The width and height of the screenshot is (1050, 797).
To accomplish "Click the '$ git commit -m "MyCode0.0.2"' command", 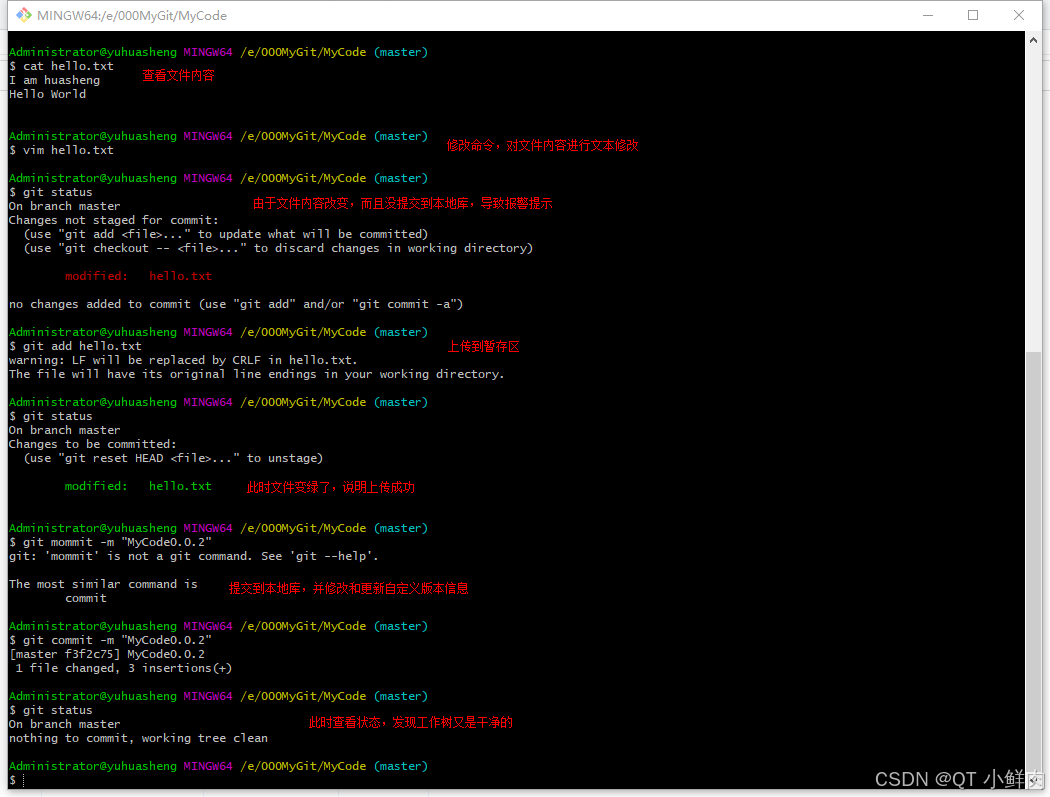I will (x=110, y=640).
